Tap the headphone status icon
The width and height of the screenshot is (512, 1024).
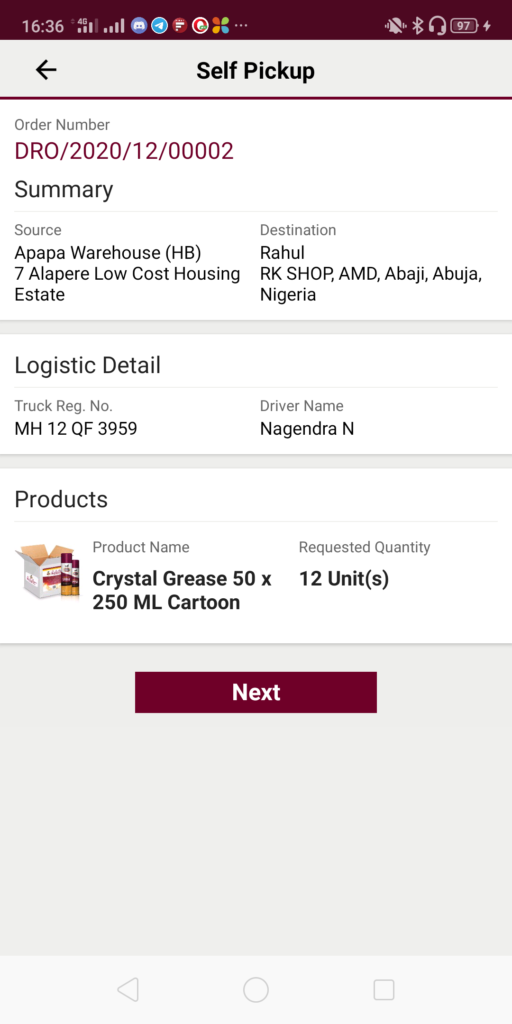tap(438, 25)
